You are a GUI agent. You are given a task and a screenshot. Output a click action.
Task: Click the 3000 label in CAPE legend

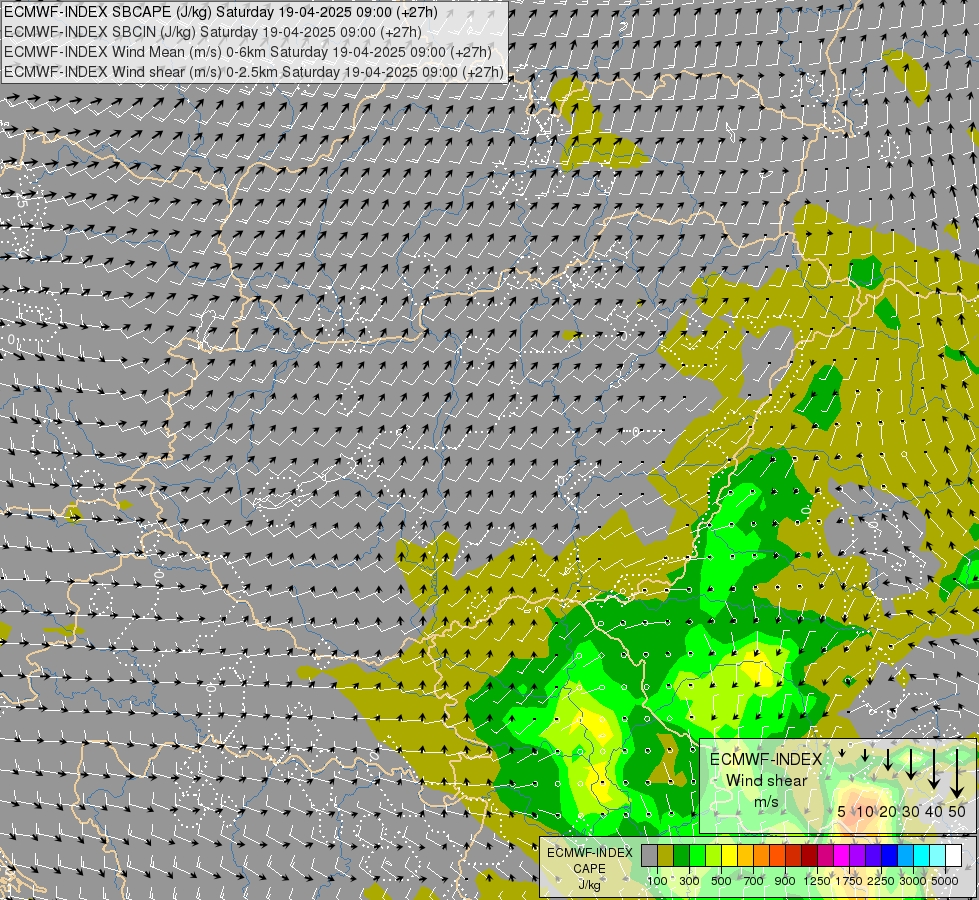click(x=913, y=881)
